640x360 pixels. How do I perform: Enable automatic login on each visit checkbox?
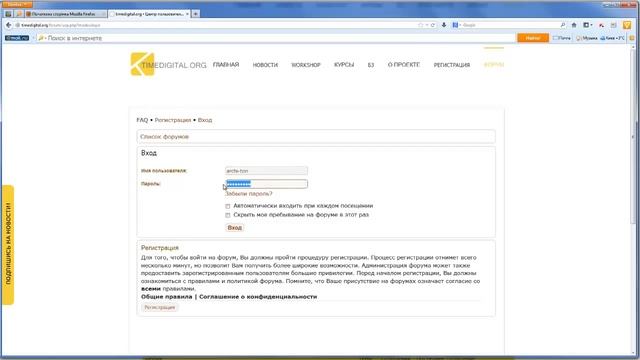tap(228, 206)
